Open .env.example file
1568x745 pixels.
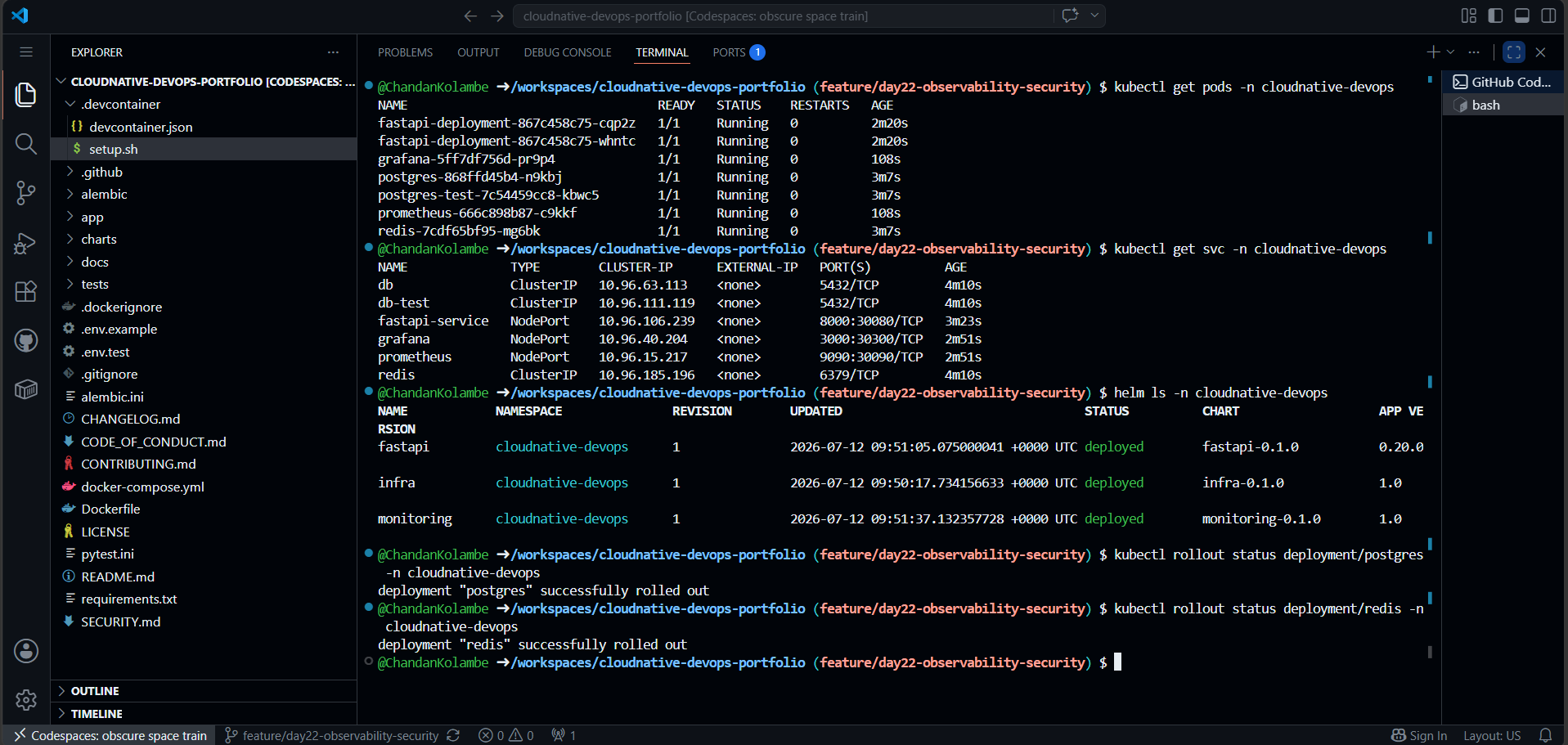pos(204,329)
